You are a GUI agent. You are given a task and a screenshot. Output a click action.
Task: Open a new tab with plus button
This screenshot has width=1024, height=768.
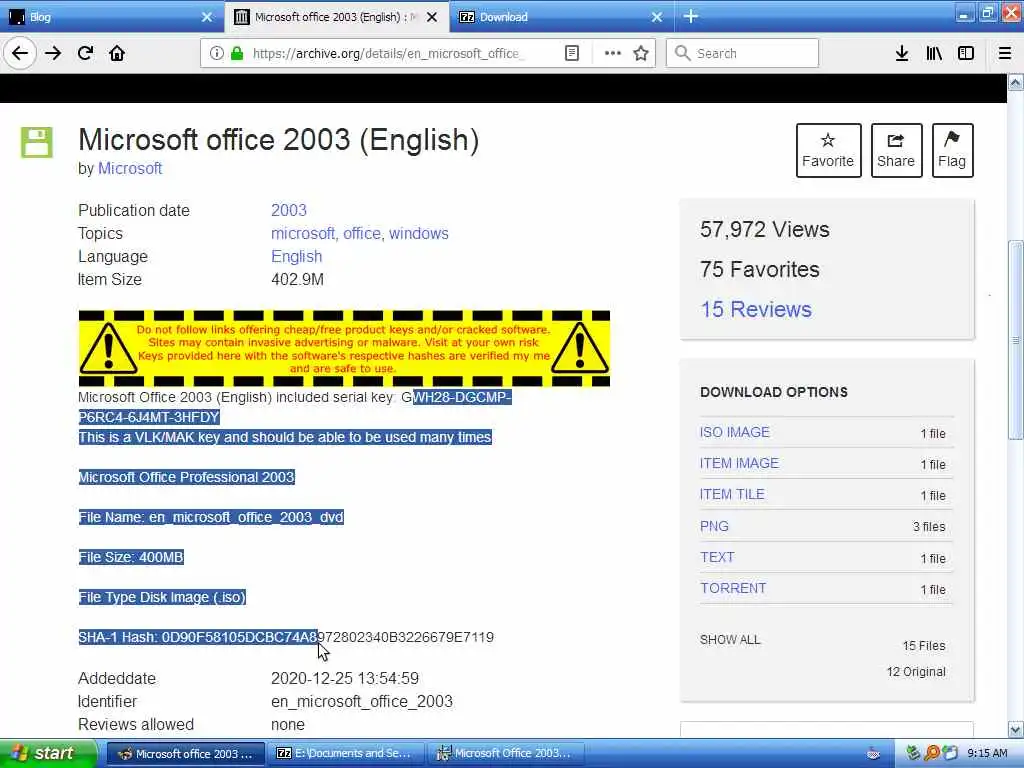691,16
